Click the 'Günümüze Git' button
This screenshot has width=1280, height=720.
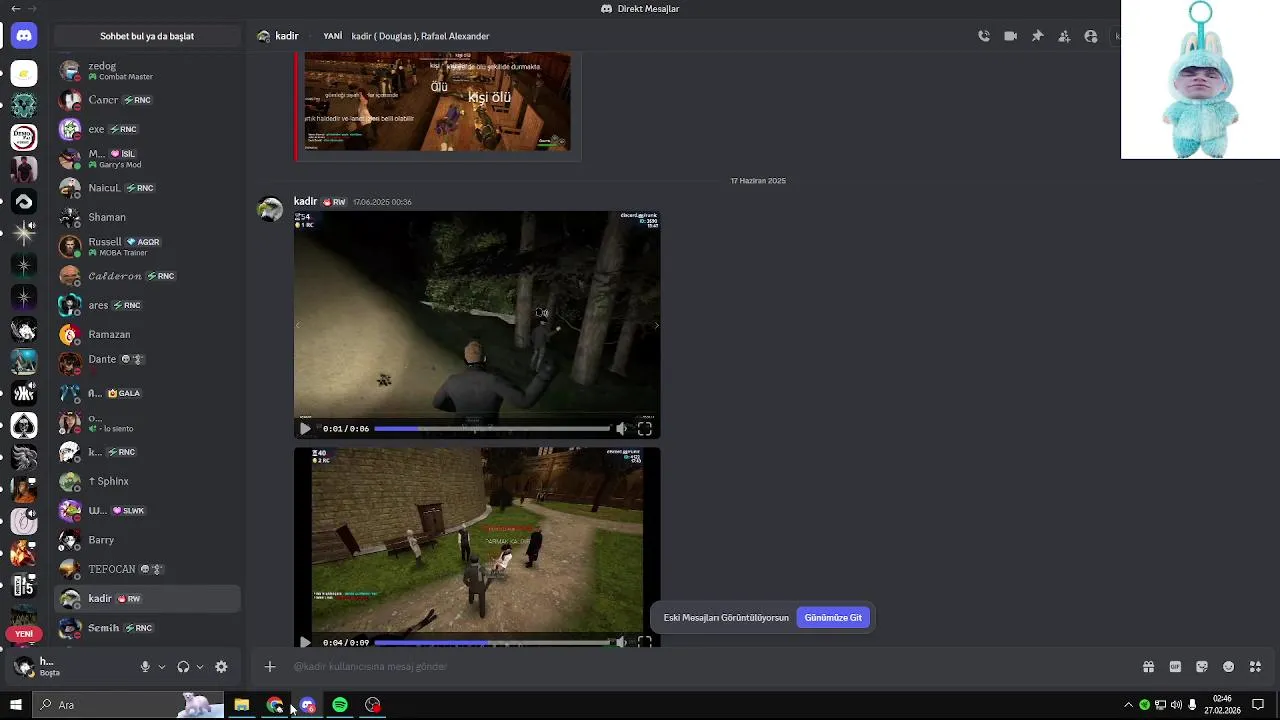click(833, 617)
